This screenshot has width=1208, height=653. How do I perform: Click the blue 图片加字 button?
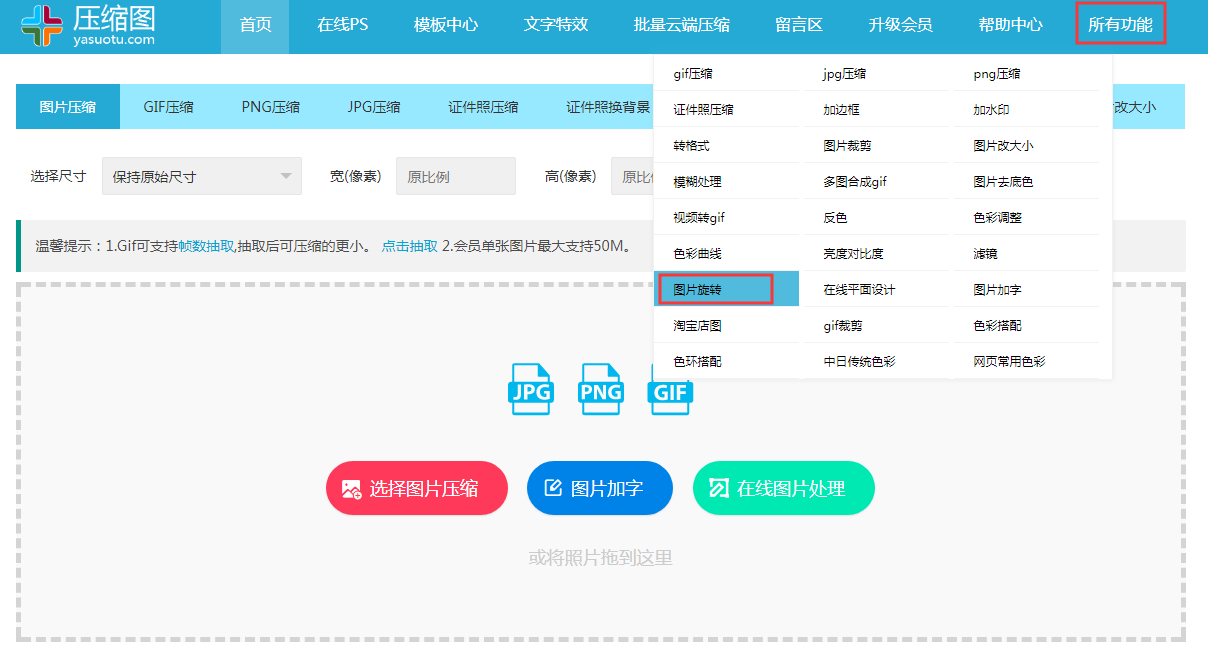[600, 488]
